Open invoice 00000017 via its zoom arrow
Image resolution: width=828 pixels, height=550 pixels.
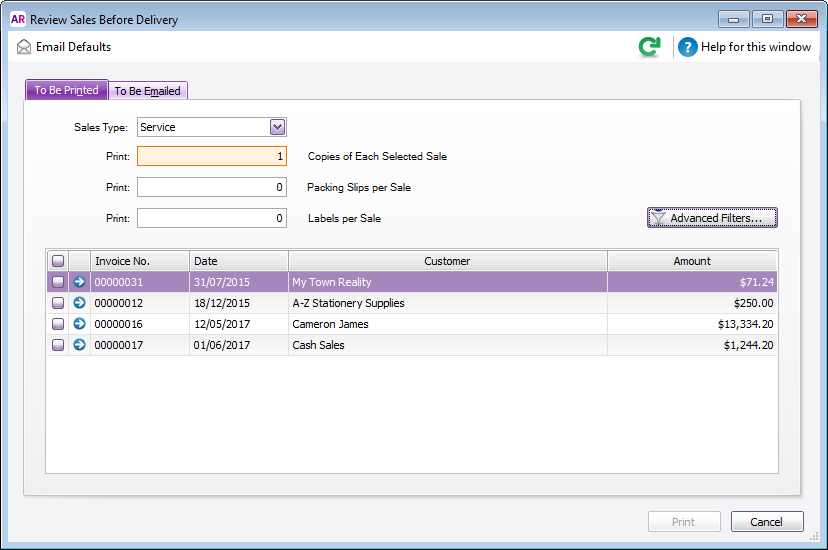(79, 345)
